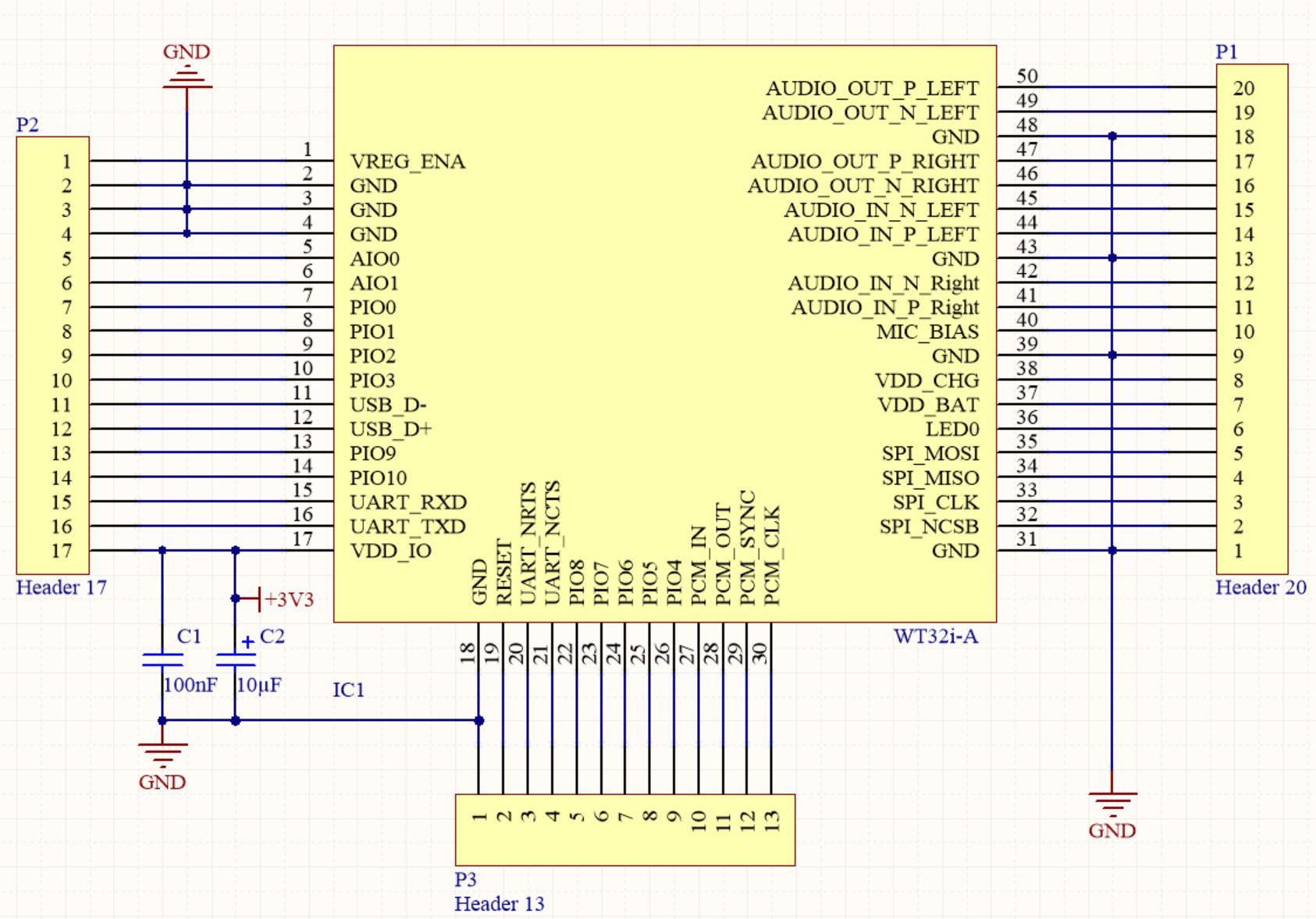Viewport: 1316px width, 919px height.
Task: Click the UART_RXD pin label
Action: coord(408,502)
